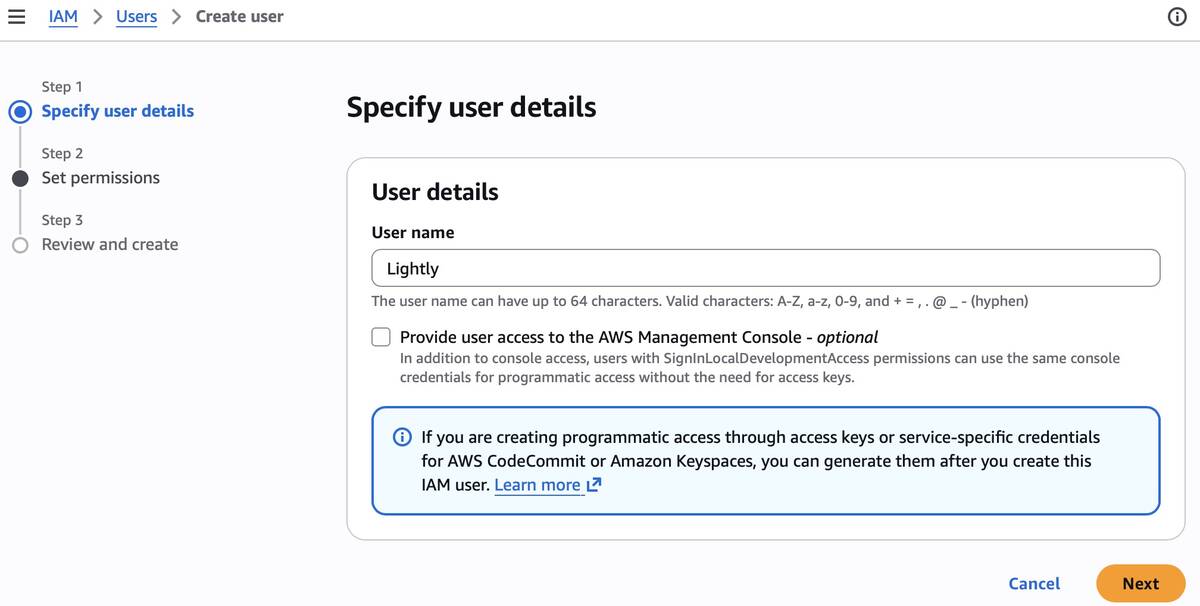Click the info icon in the blue callout box
Viewport: 1200px width, 606px height.
(x=401, y=437)
